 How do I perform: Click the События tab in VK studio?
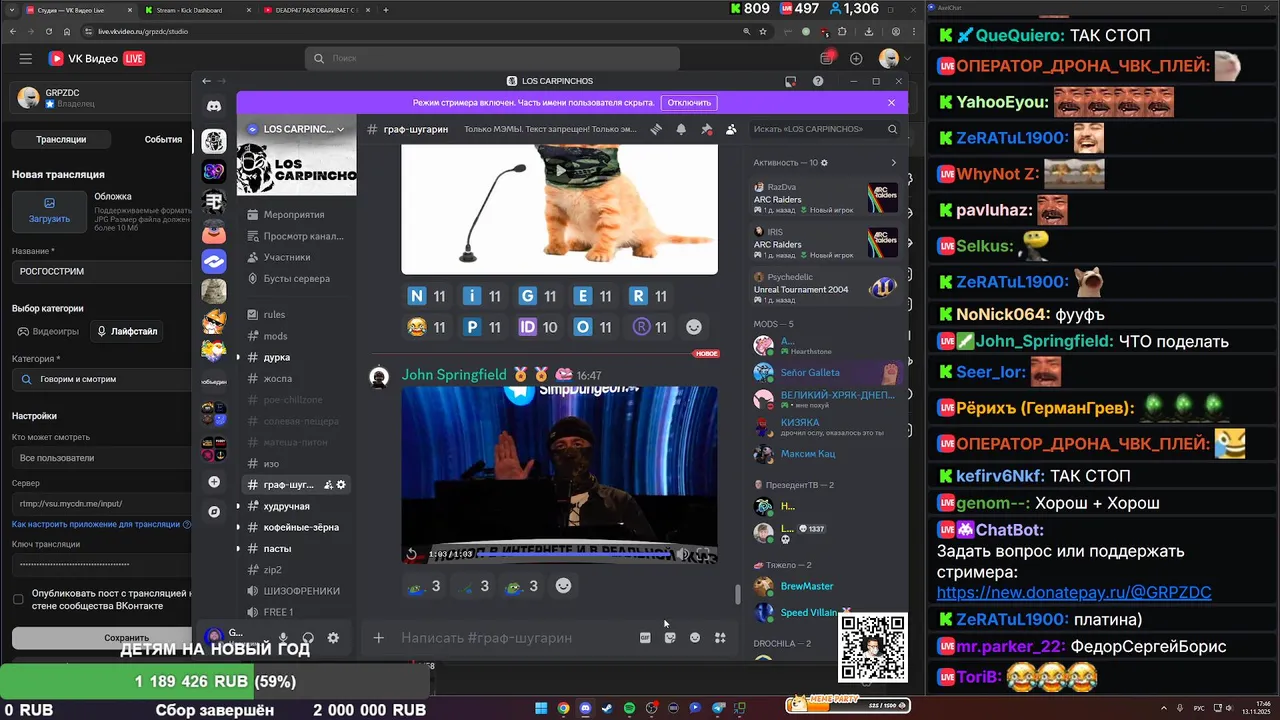coord(163,139)
